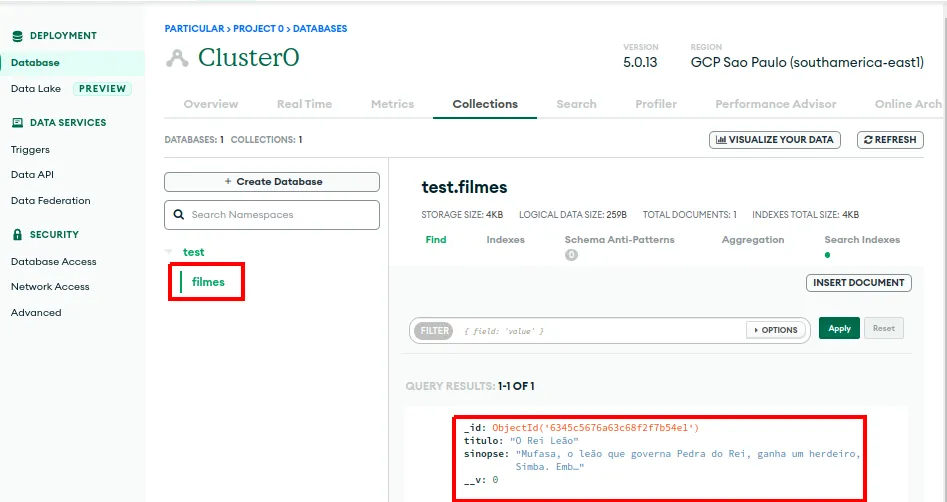Image resolution: width=947 pixels, height=502 pixels.
Task: Switch to the Profiler tab
Action: pyautogui.click(x=656, y=104)
